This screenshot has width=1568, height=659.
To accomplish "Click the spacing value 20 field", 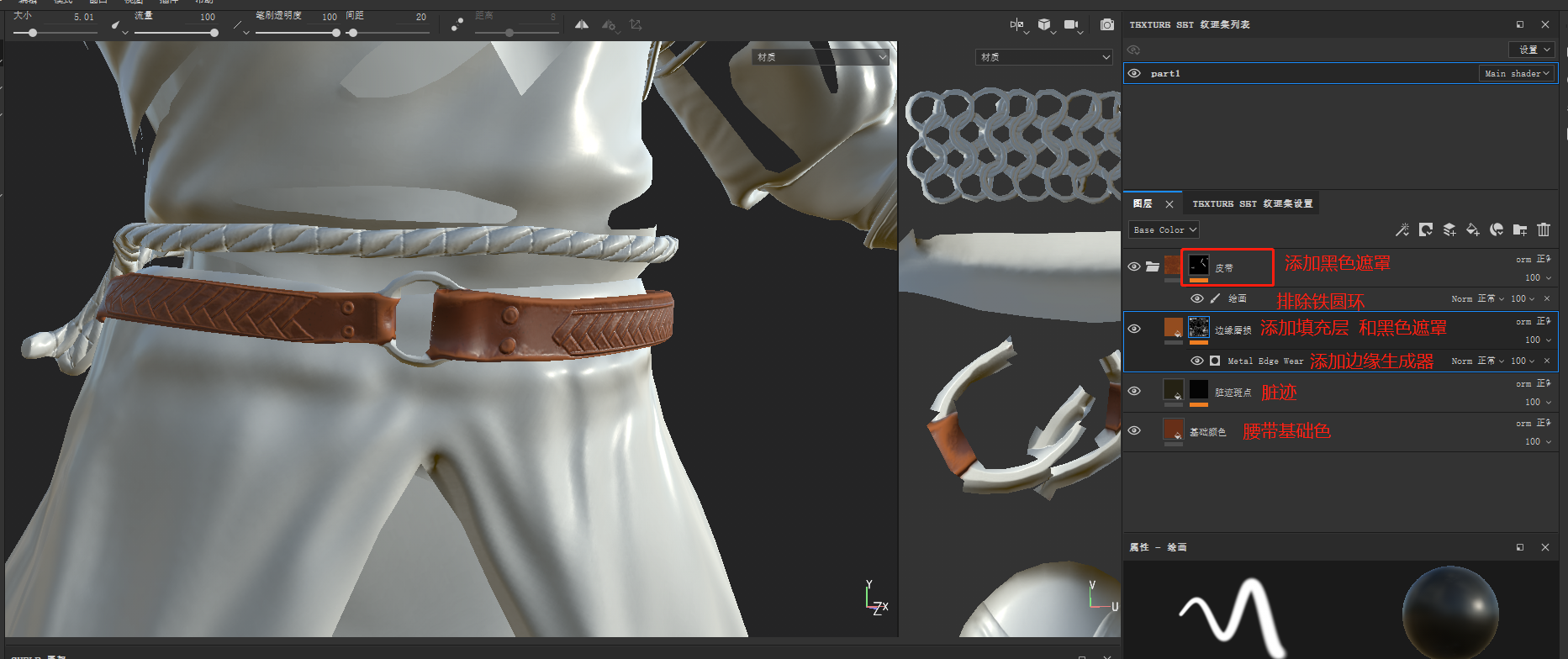I will 420,17.
